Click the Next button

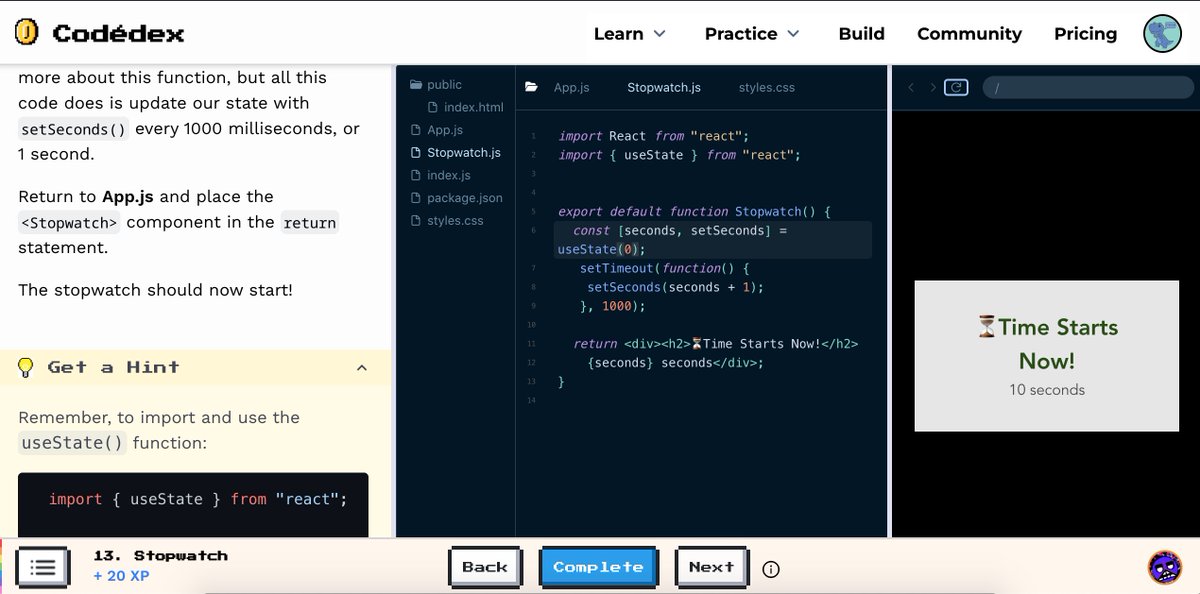point(711,567)
